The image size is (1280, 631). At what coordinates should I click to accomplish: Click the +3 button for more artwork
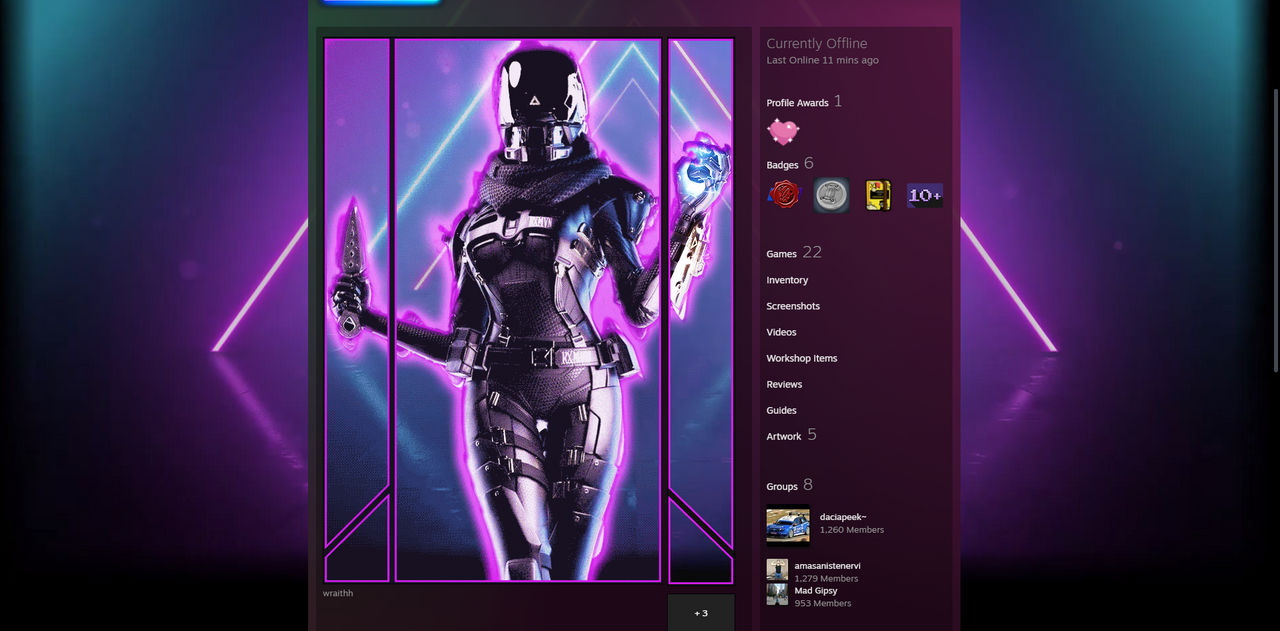pos(700,612)
